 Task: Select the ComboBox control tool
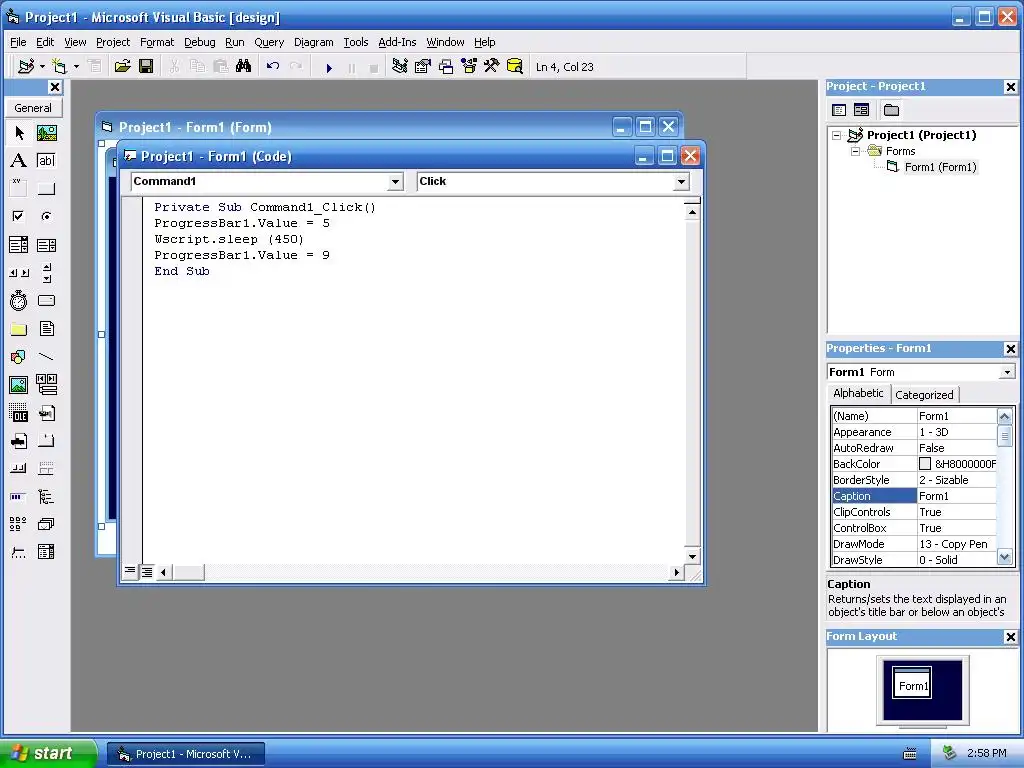point(19,245)
